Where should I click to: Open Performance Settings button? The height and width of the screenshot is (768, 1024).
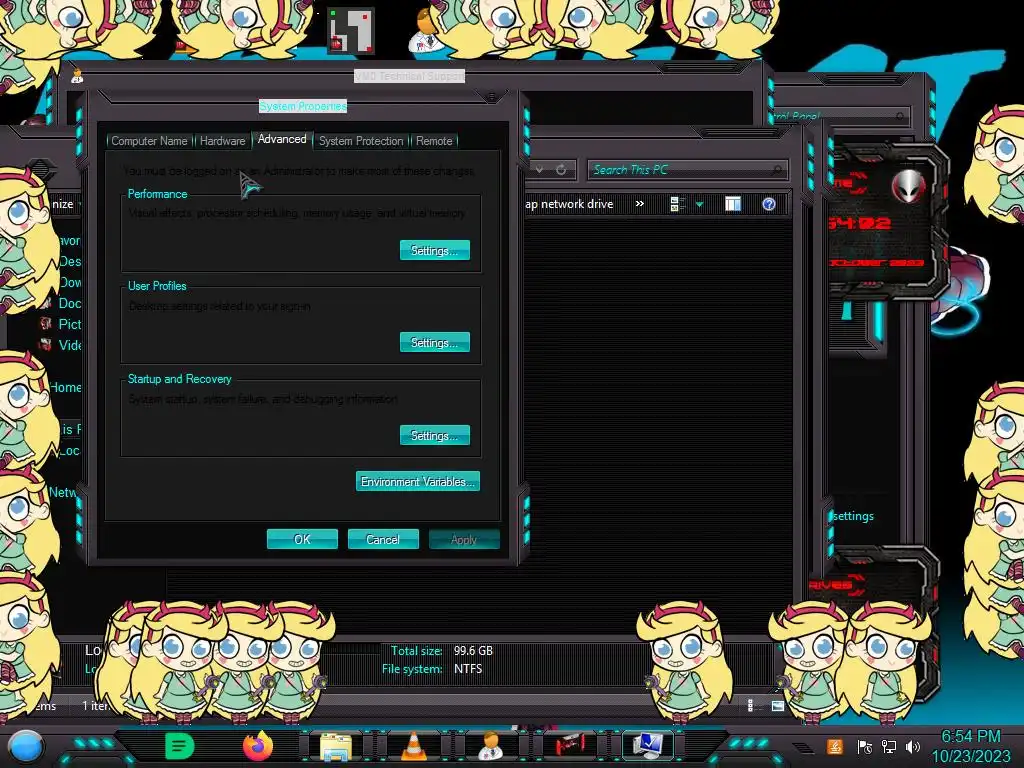click(x=434, y=250)
